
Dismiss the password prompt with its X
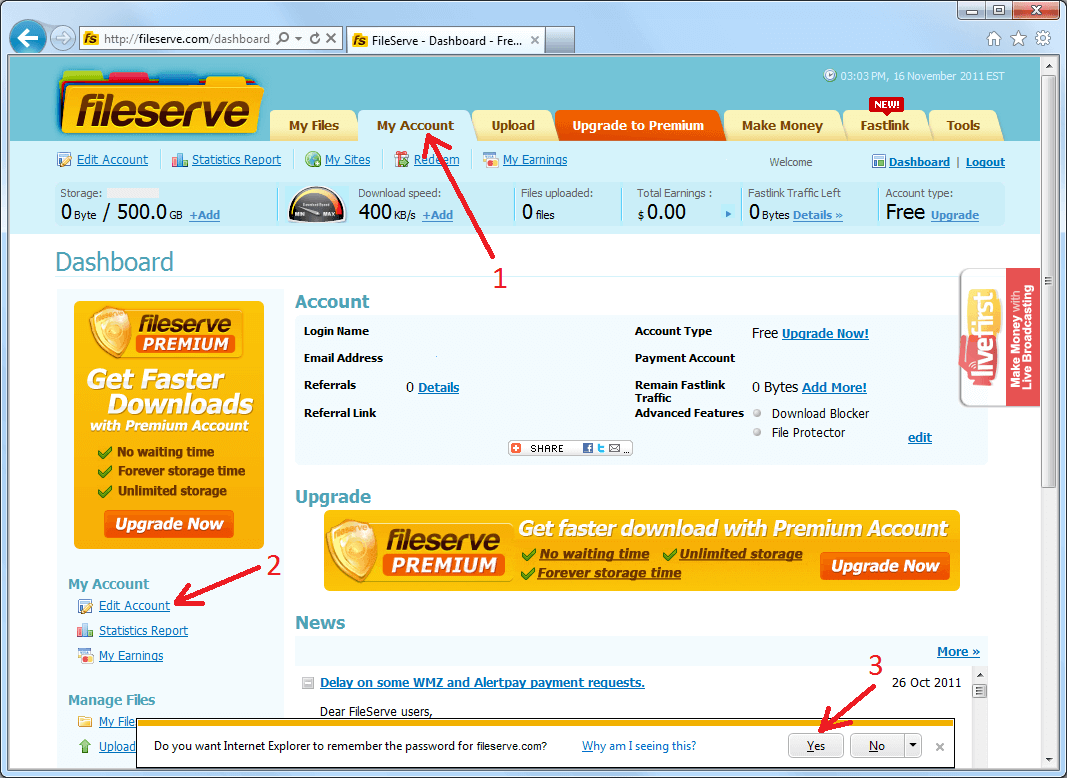(940, 747)
